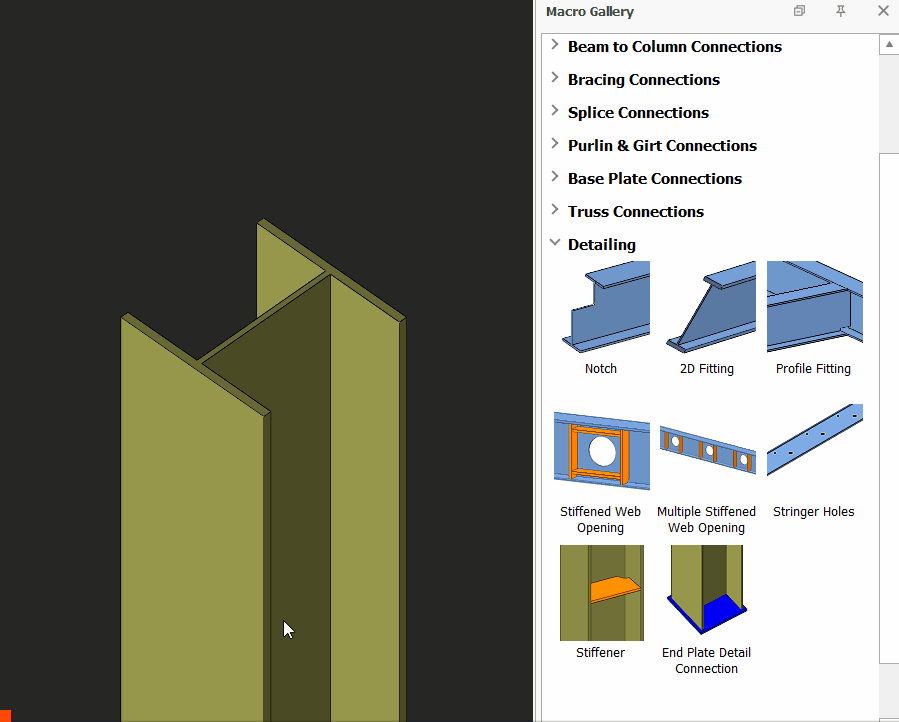Open Purlin & Girt Connections section
The image size is (899, 722).
point(661,146)
